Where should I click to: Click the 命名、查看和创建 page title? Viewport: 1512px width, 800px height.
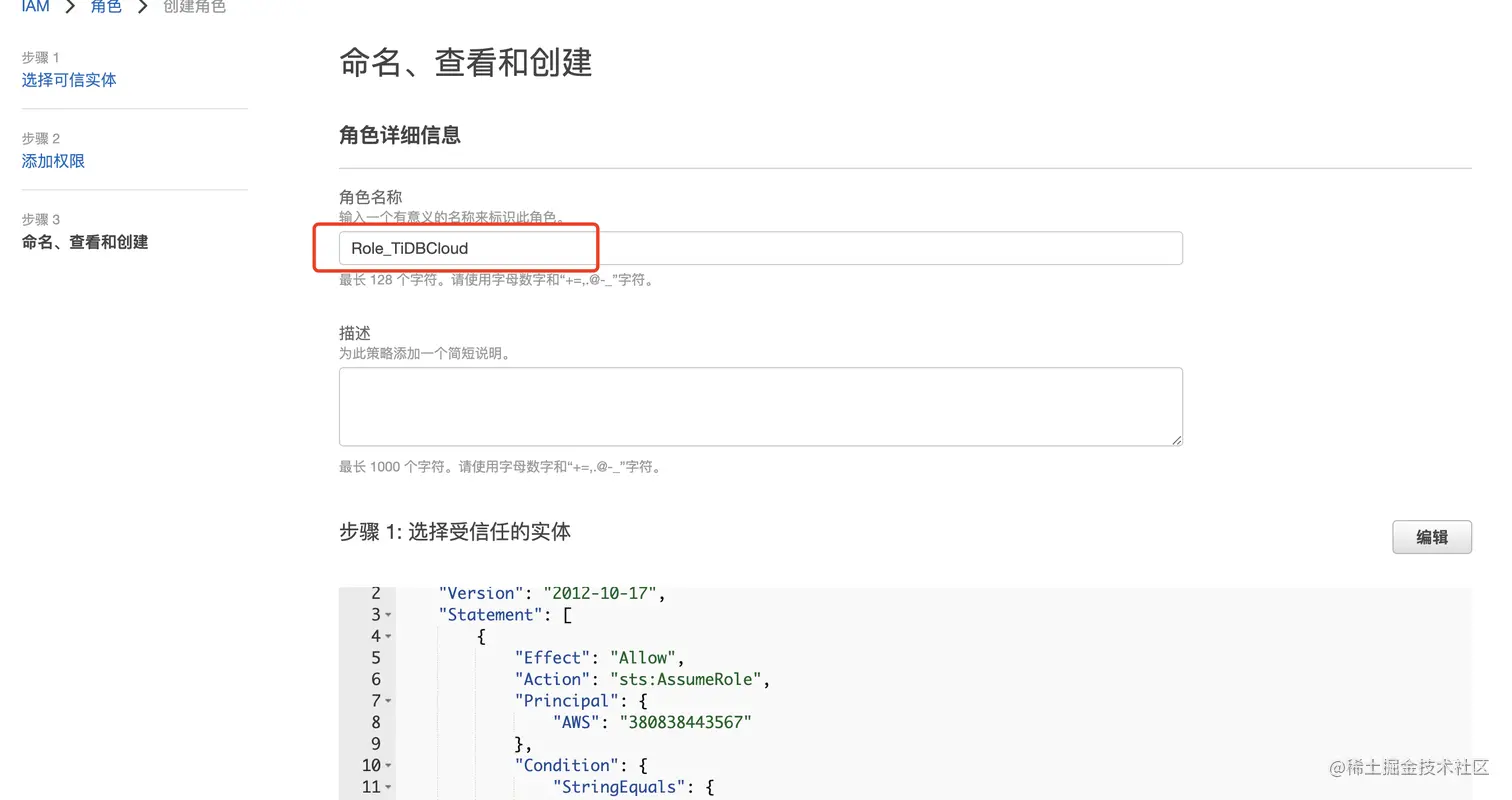[466, 62]
